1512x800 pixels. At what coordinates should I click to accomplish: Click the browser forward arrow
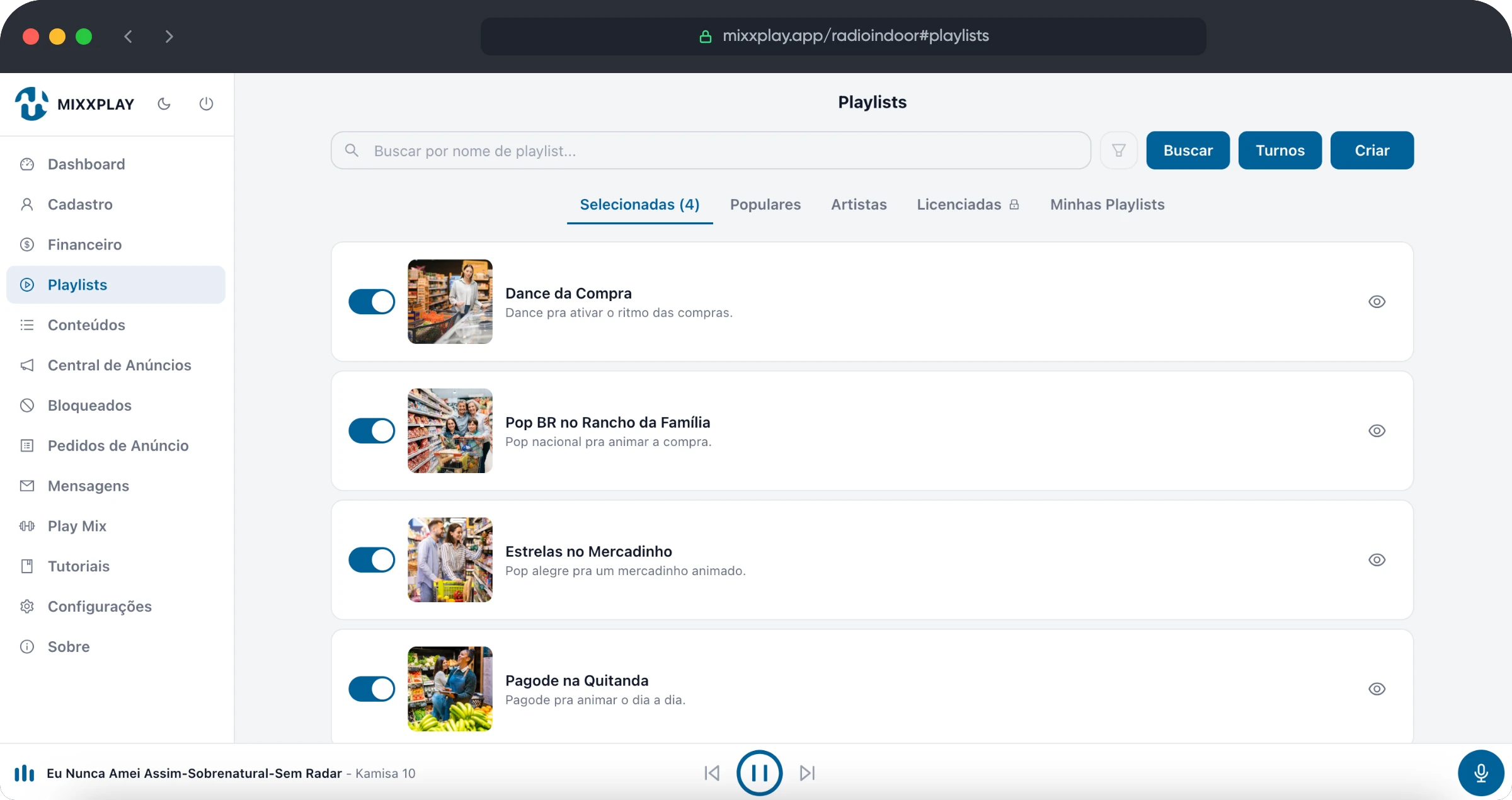(x=169, y=37)
